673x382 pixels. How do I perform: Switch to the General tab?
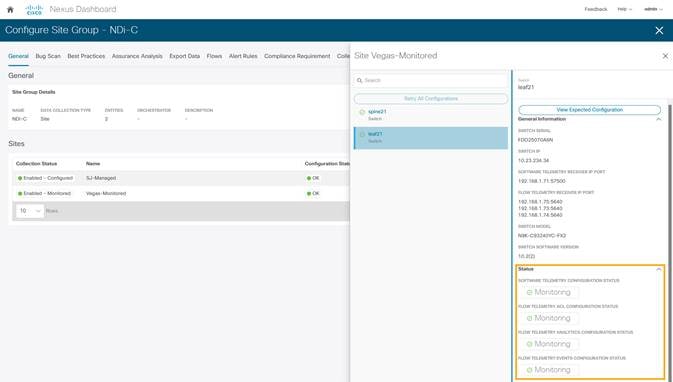click(18, 56)
